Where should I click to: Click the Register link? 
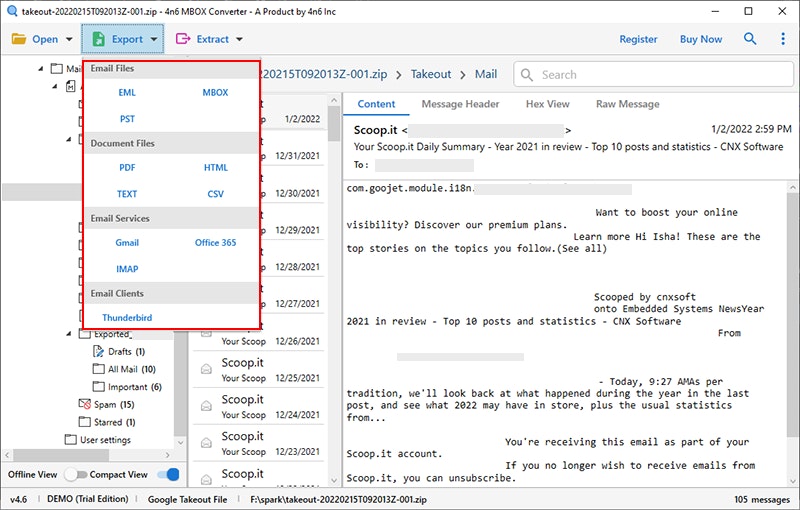[x=638, y=39]
